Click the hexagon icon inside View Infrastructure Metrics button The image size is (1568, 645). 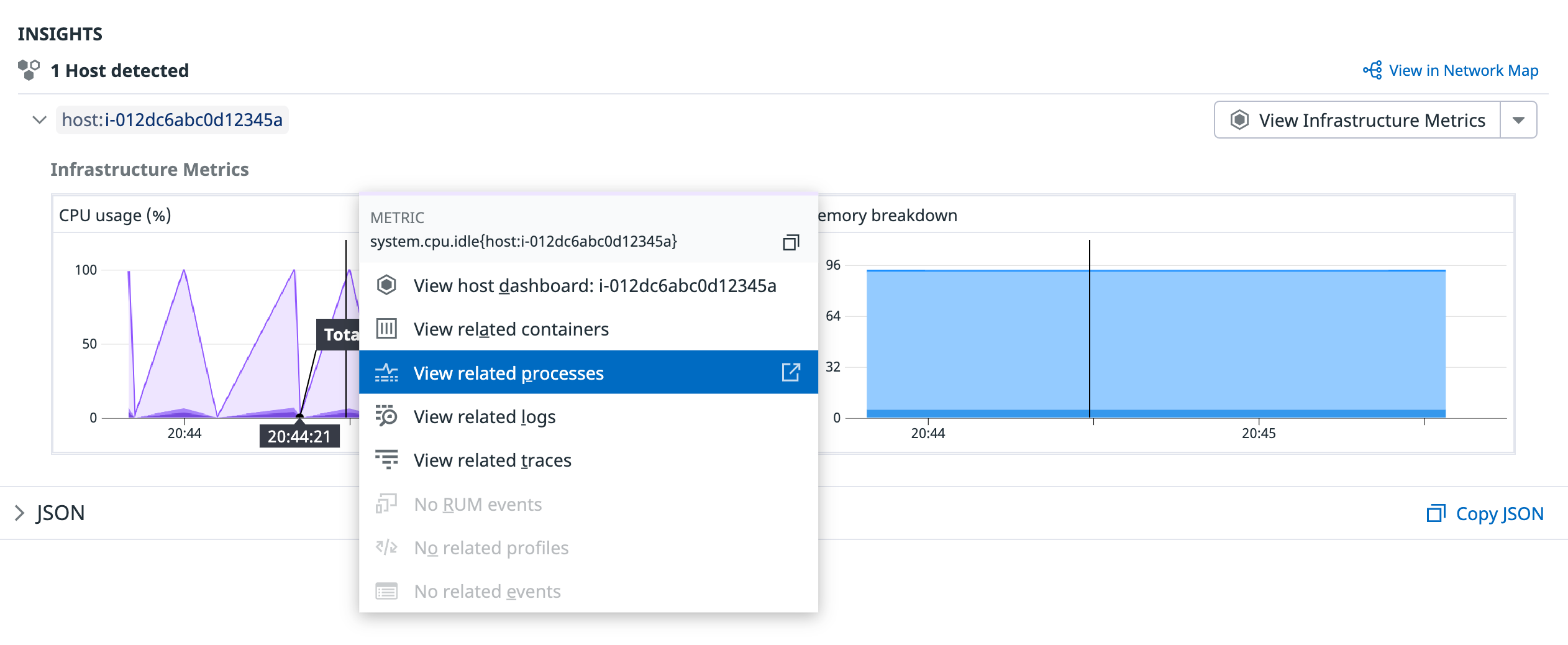(x=1240, y=120)
